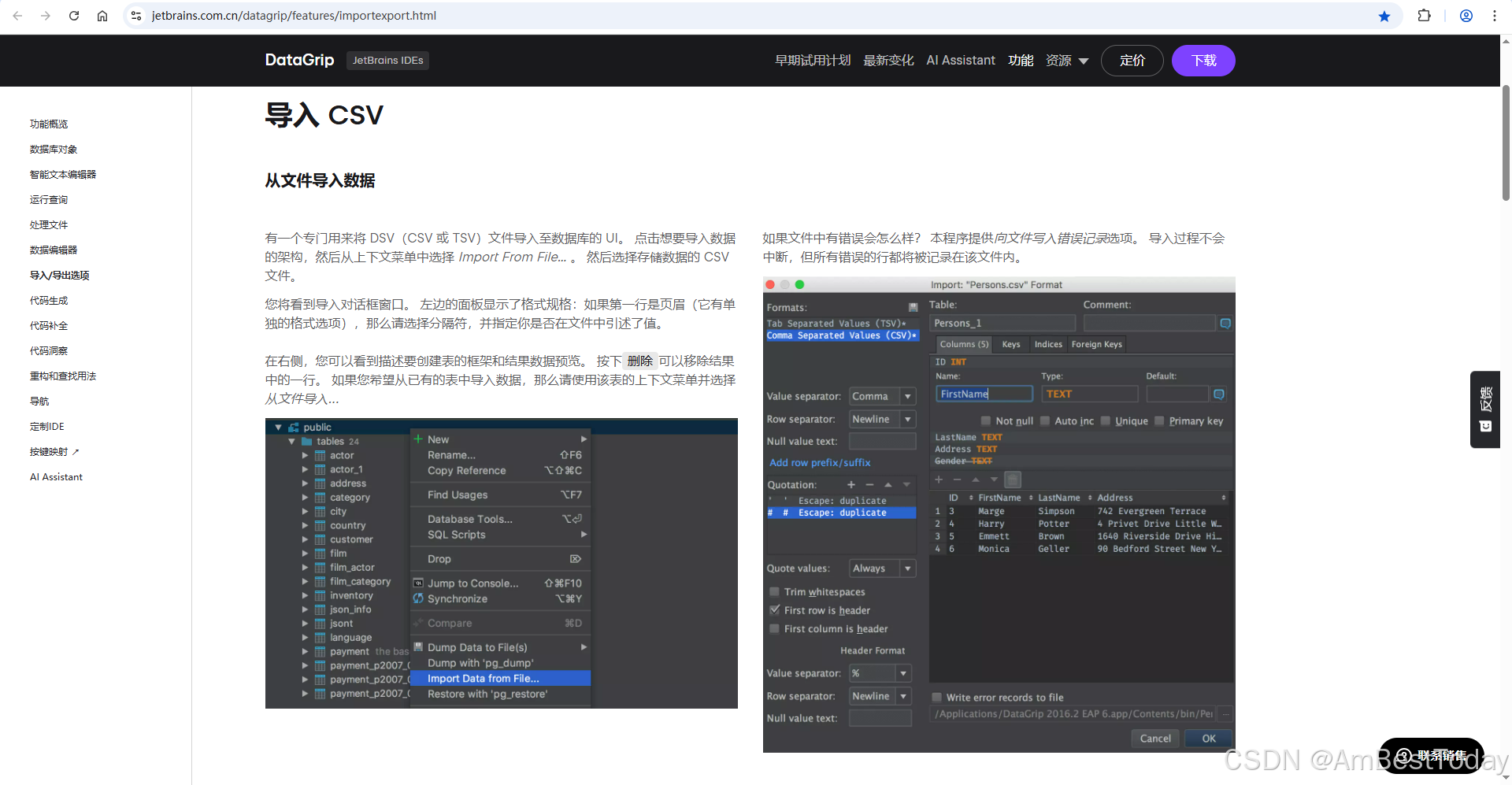
Task: Collapse the public schema tree node
Action: coord(278,428)
